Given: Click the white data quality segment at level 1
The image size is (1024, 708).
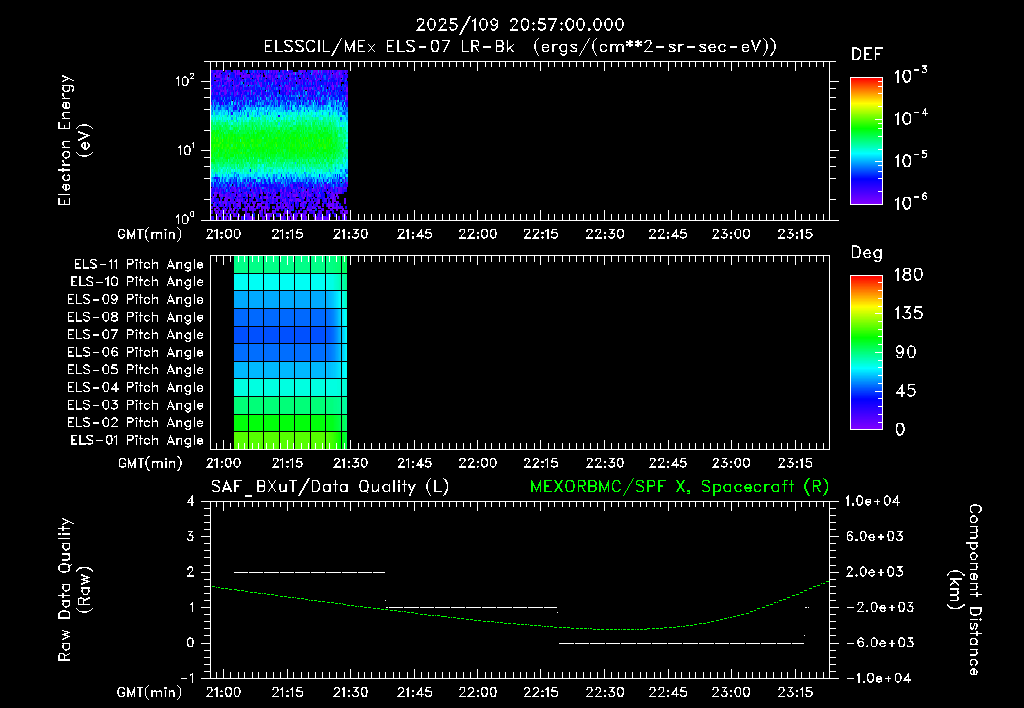Looking at the screenshot, I should [472, 607].
